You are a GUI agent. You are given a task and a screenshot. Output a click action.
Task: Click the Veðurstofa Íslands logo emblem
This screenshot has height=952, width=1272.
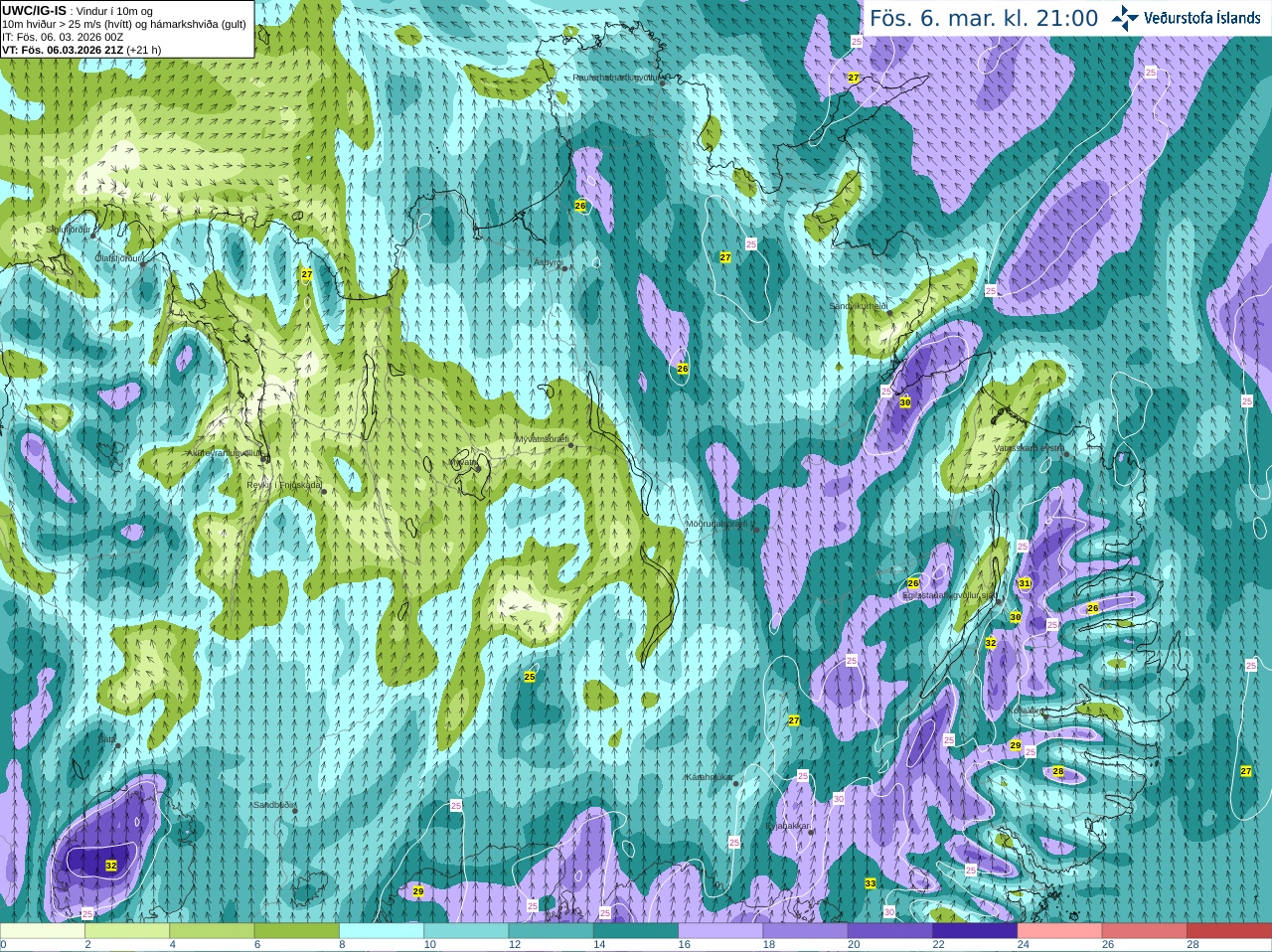coord(1125,18)
